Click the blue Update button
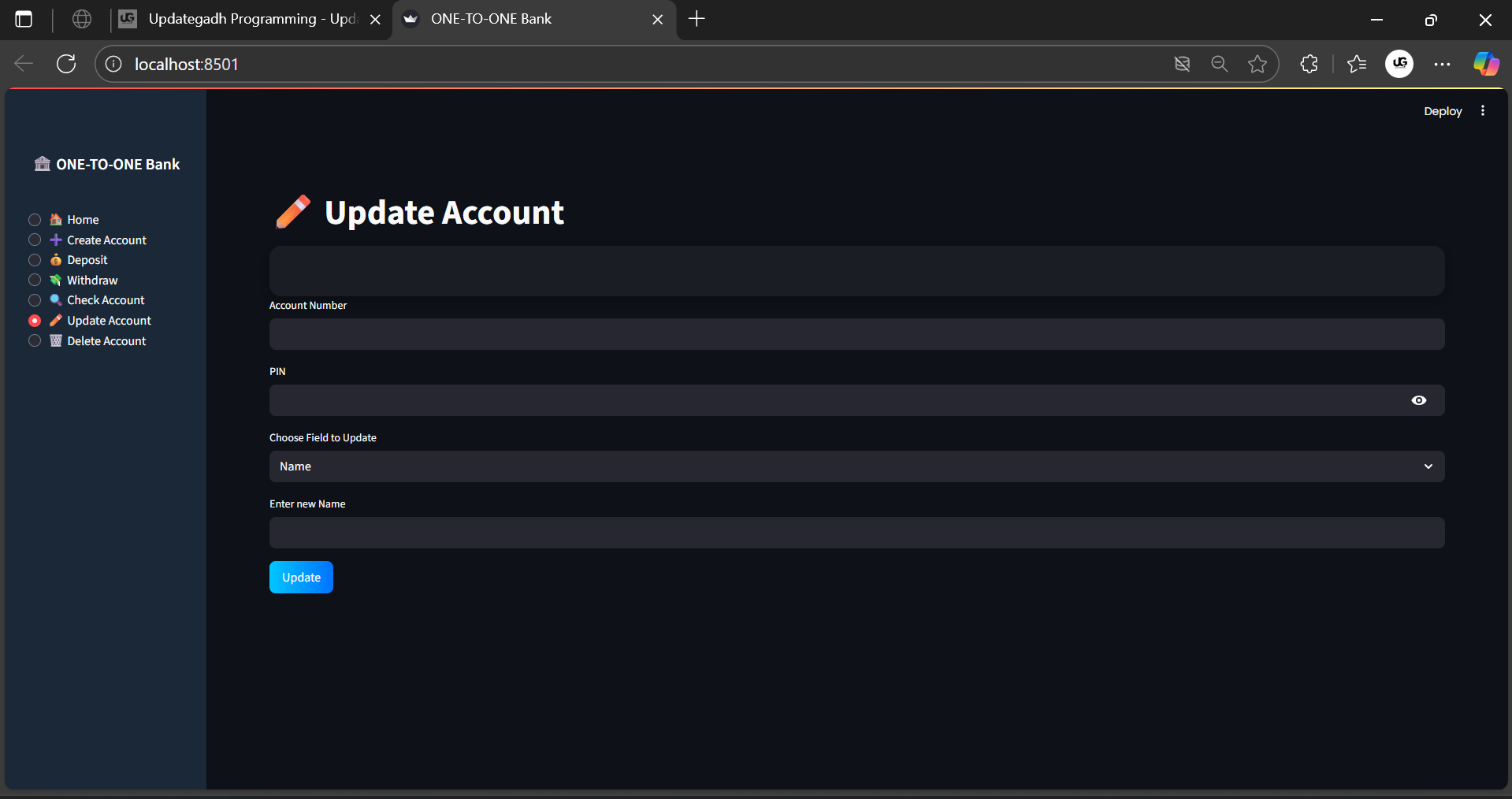The height and width of the screenshot is (799, 1512). [301, 578]
